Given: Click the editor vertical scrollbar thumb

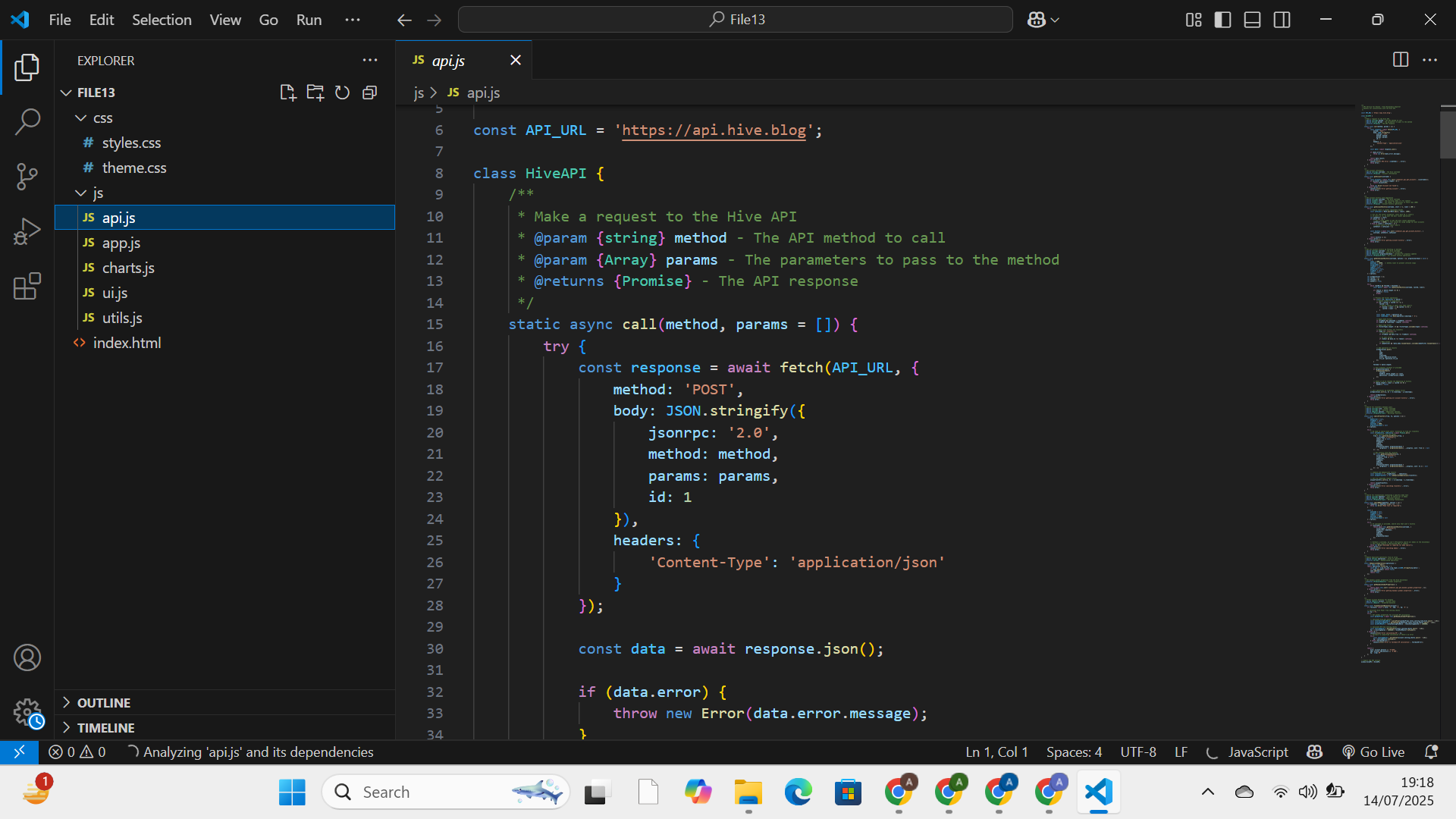Looking at the screenshot, I should pos(1448,135).
